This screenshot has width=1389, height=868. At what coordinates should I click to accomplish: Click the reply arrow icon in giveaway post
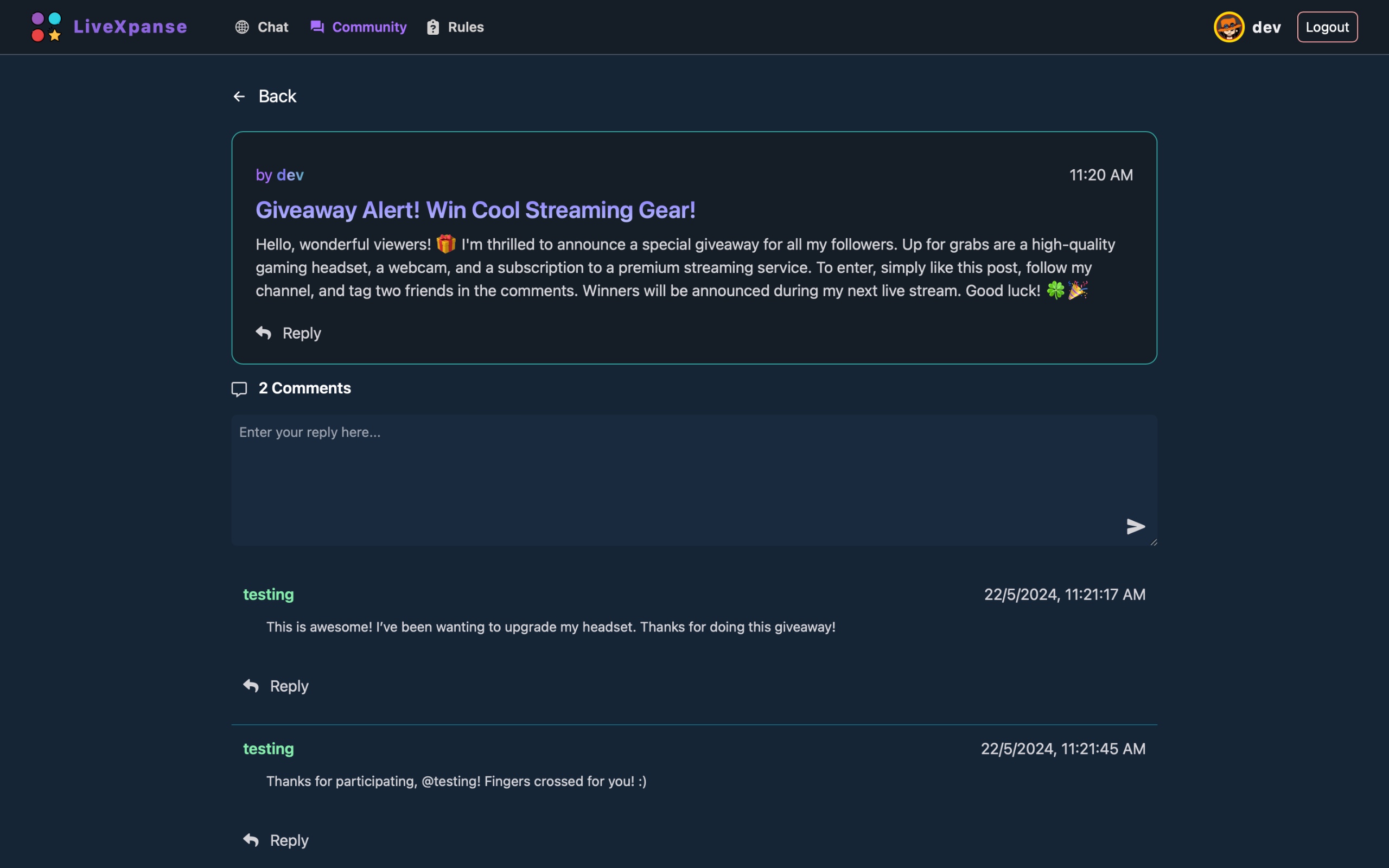click(264, 333)
